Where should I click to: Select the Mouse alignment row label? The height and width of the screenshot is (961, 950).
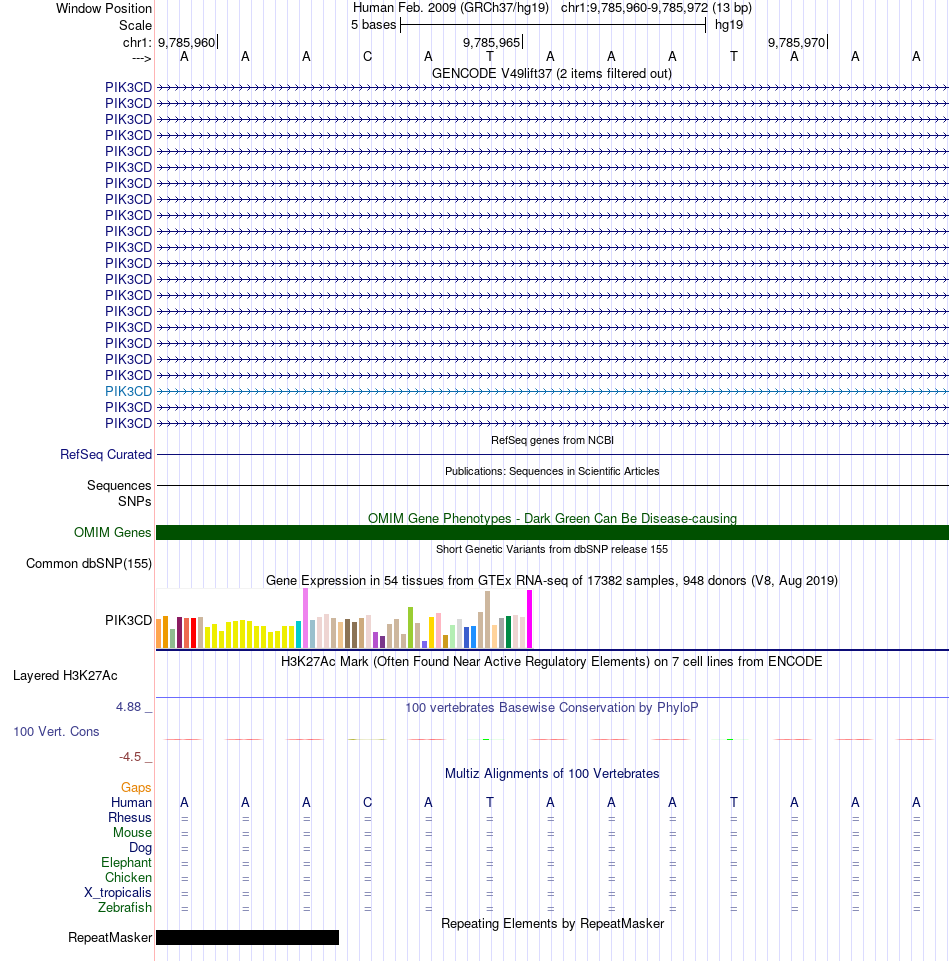[132, 832]
